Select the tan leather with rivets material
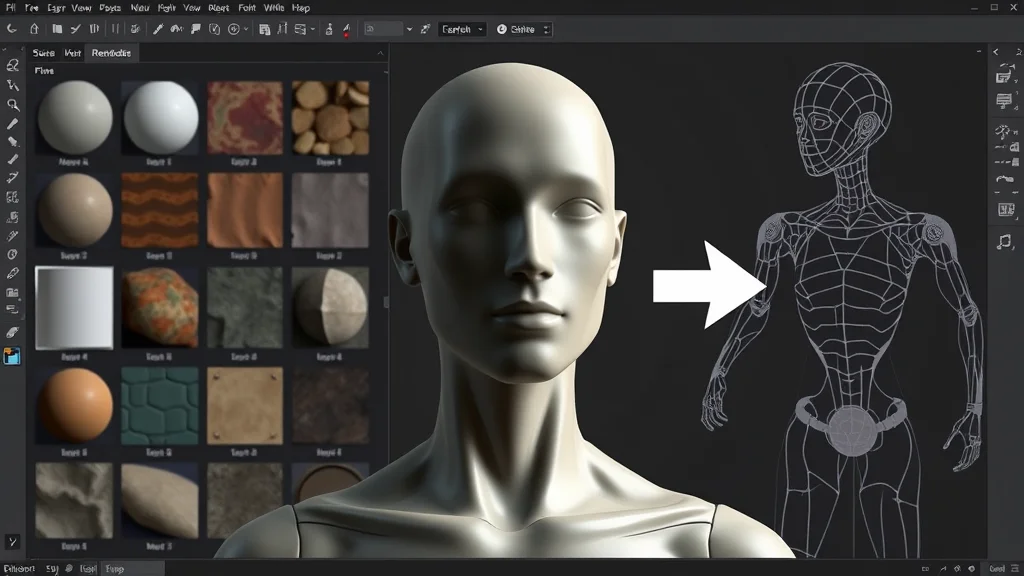The image size is (1024, 576). [245, 406]
